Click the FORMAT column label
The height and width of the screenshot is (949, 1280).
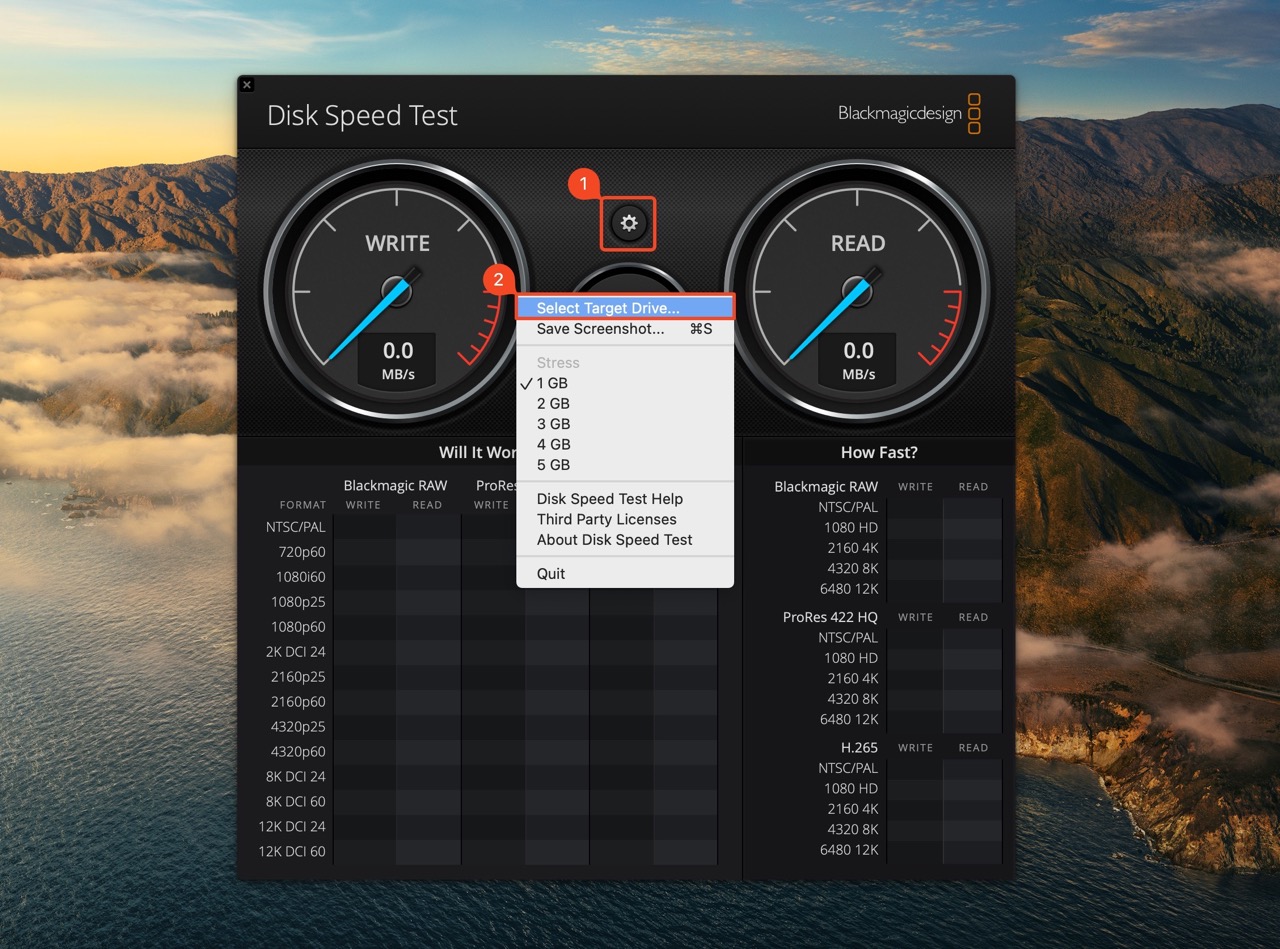(x=303, y=505)
